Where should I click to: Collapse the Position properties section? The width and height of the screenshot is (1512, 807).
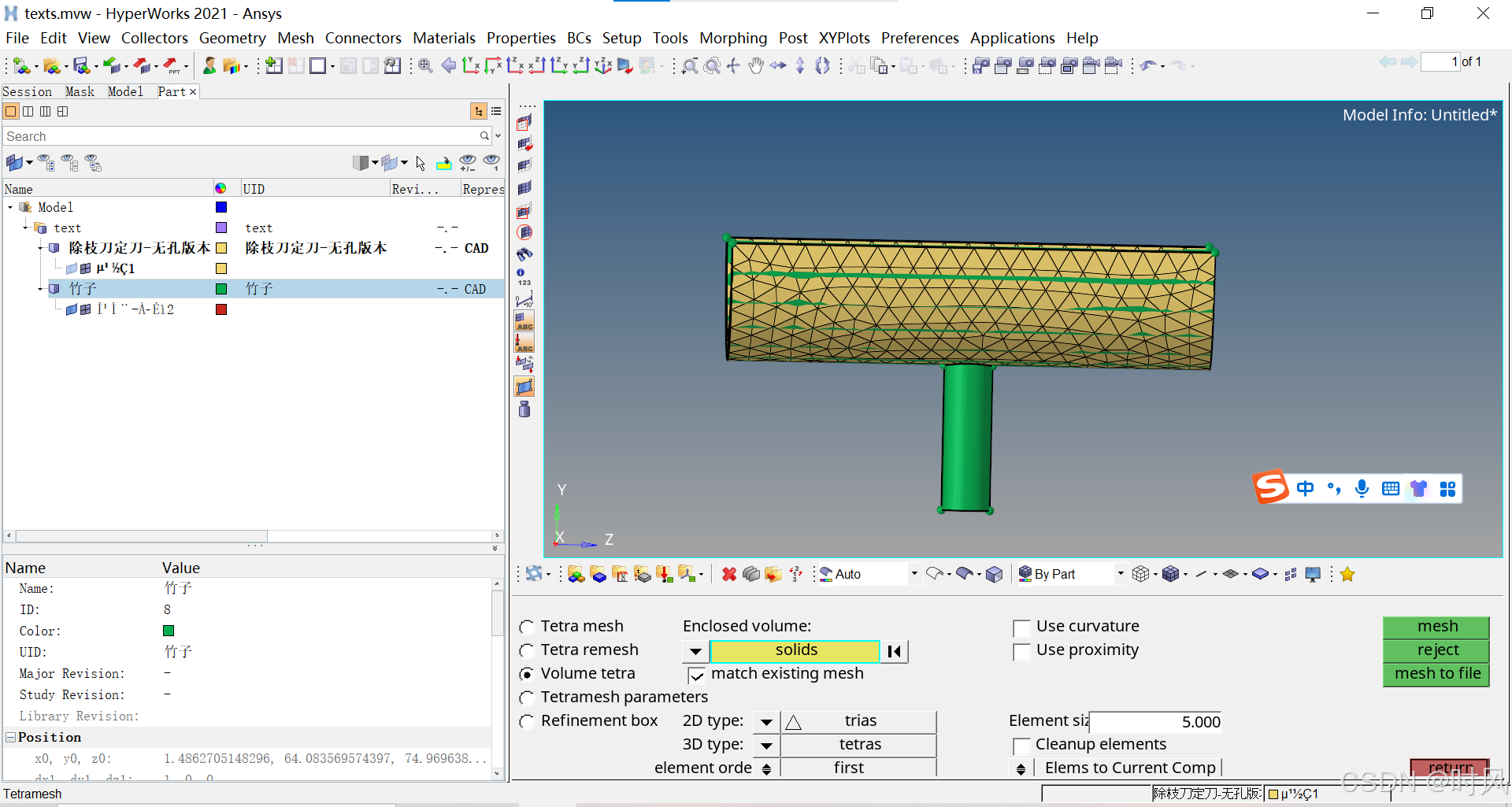pos(11,738)
